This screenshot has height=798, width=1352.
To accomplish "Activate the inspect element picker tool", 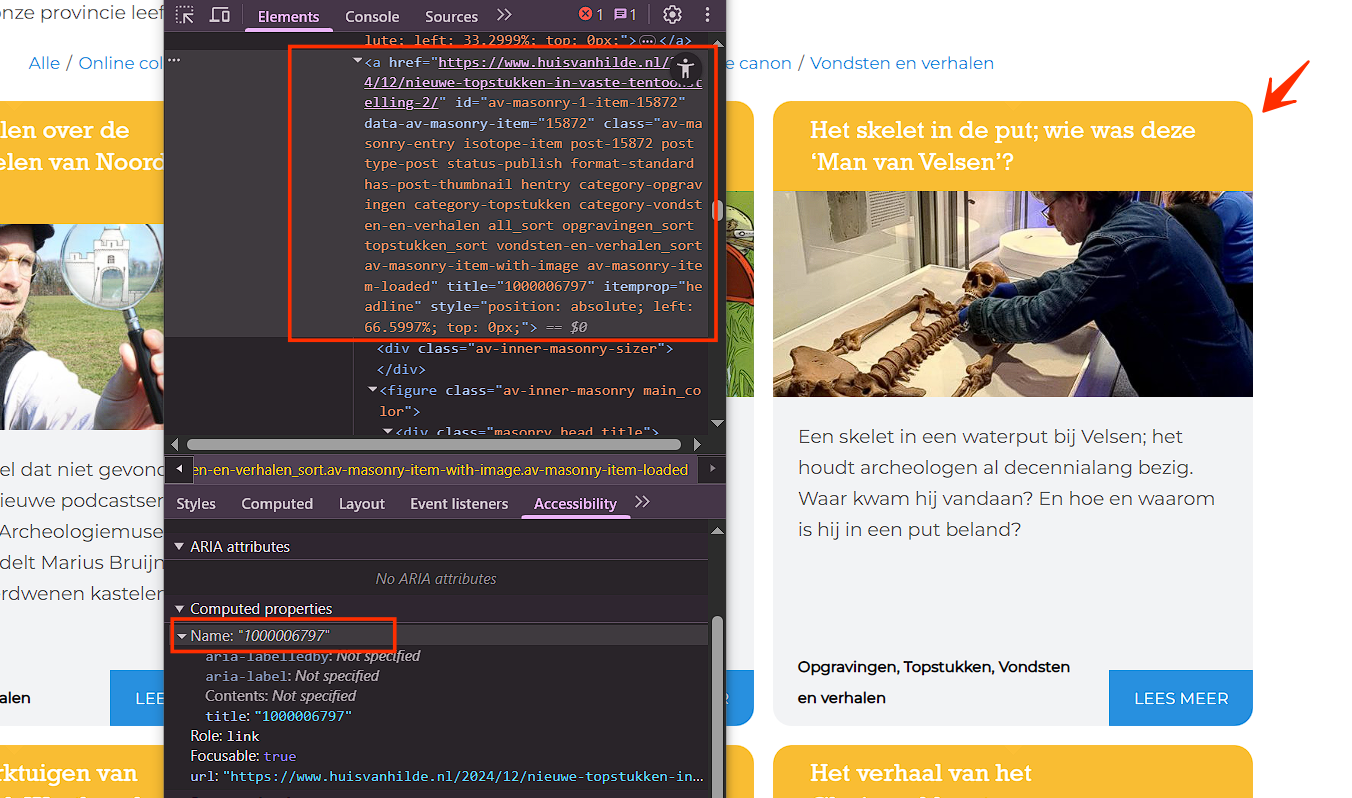I will 185,15.
